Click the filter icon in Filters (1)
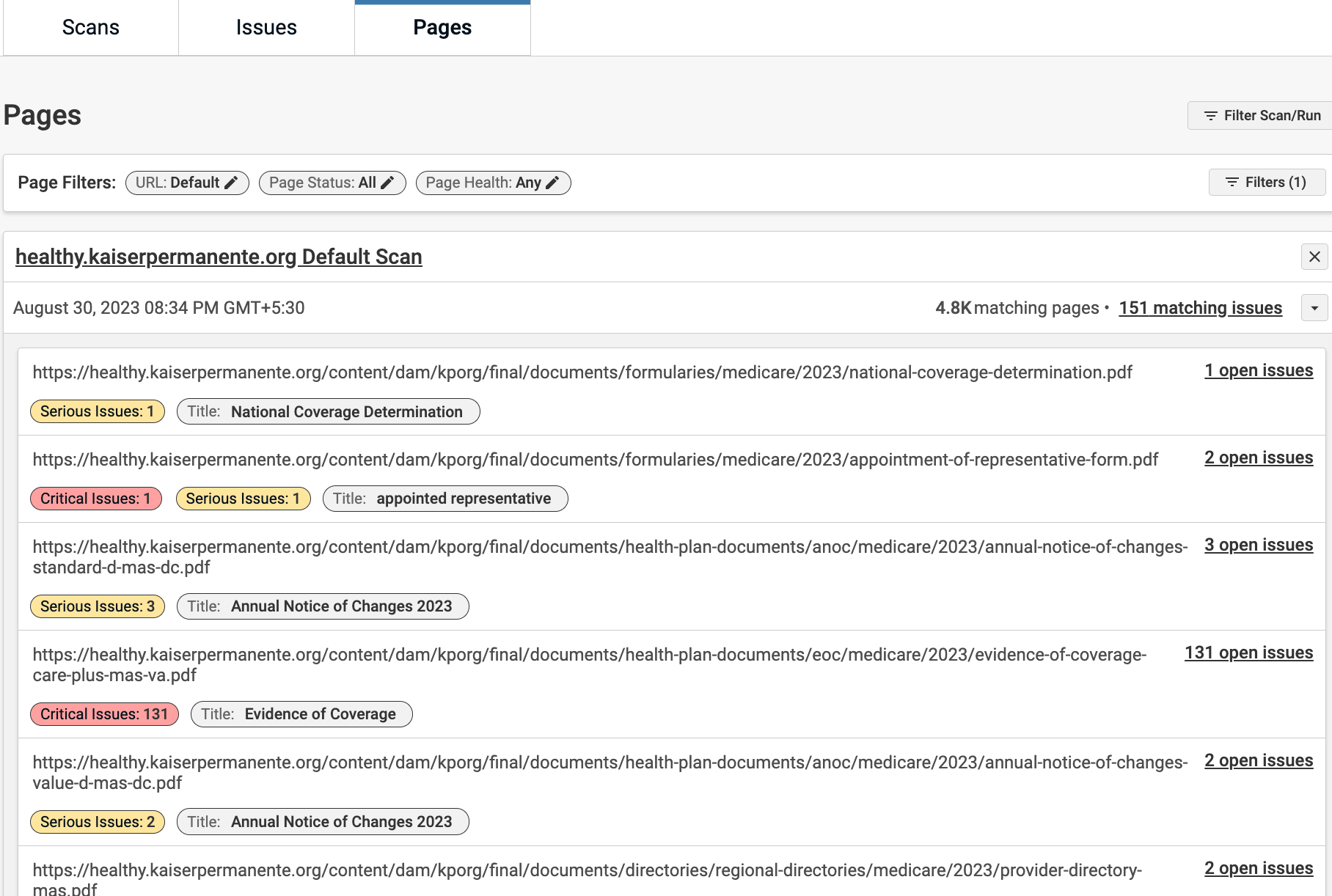Image resolution: width=1332 pixels, height=896 pixels. coord(1232,183)
